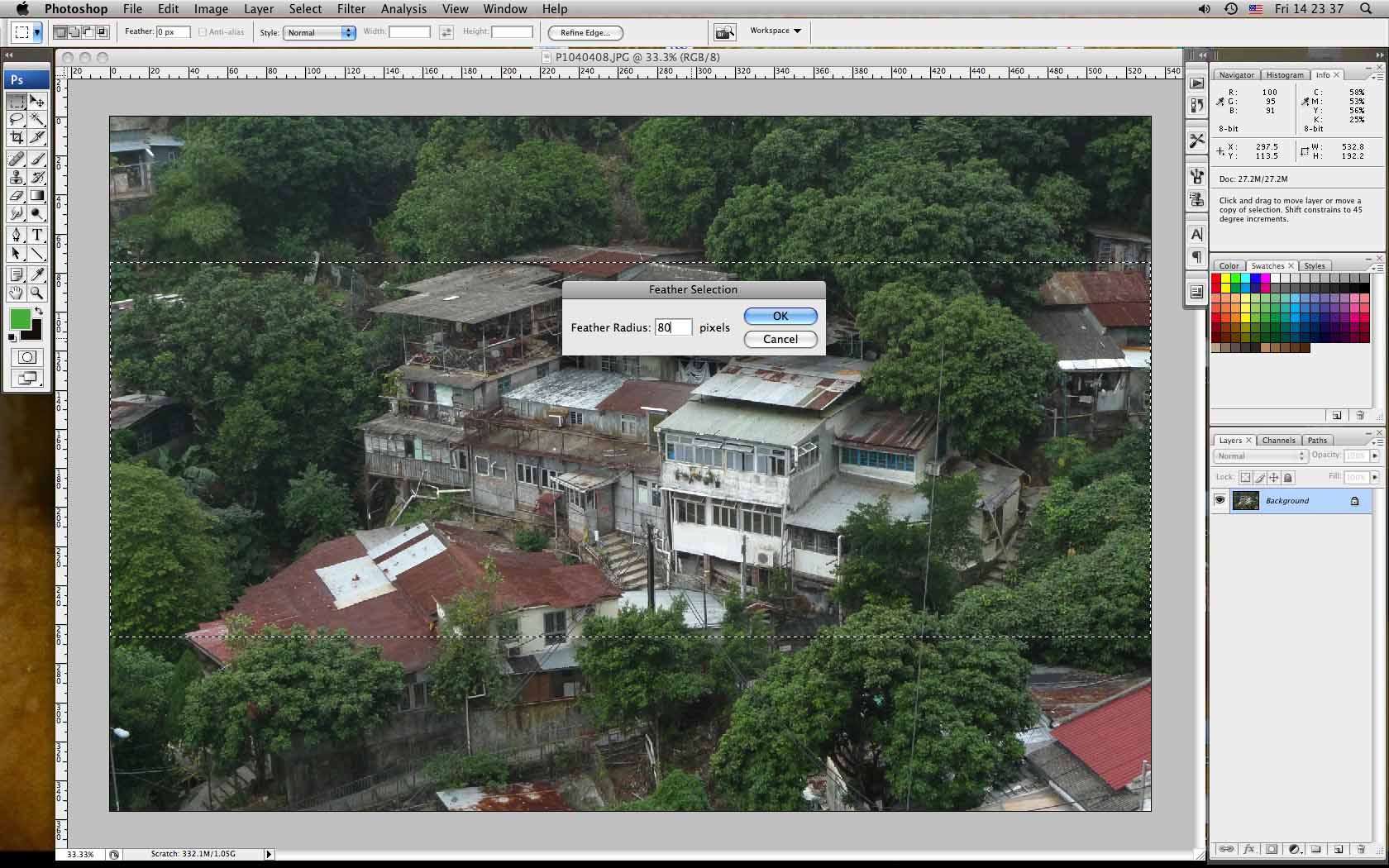Screen dimensions: 1389x868
Task: Delete layer trash icon in Layers panel
Action: click(1361, 849)
